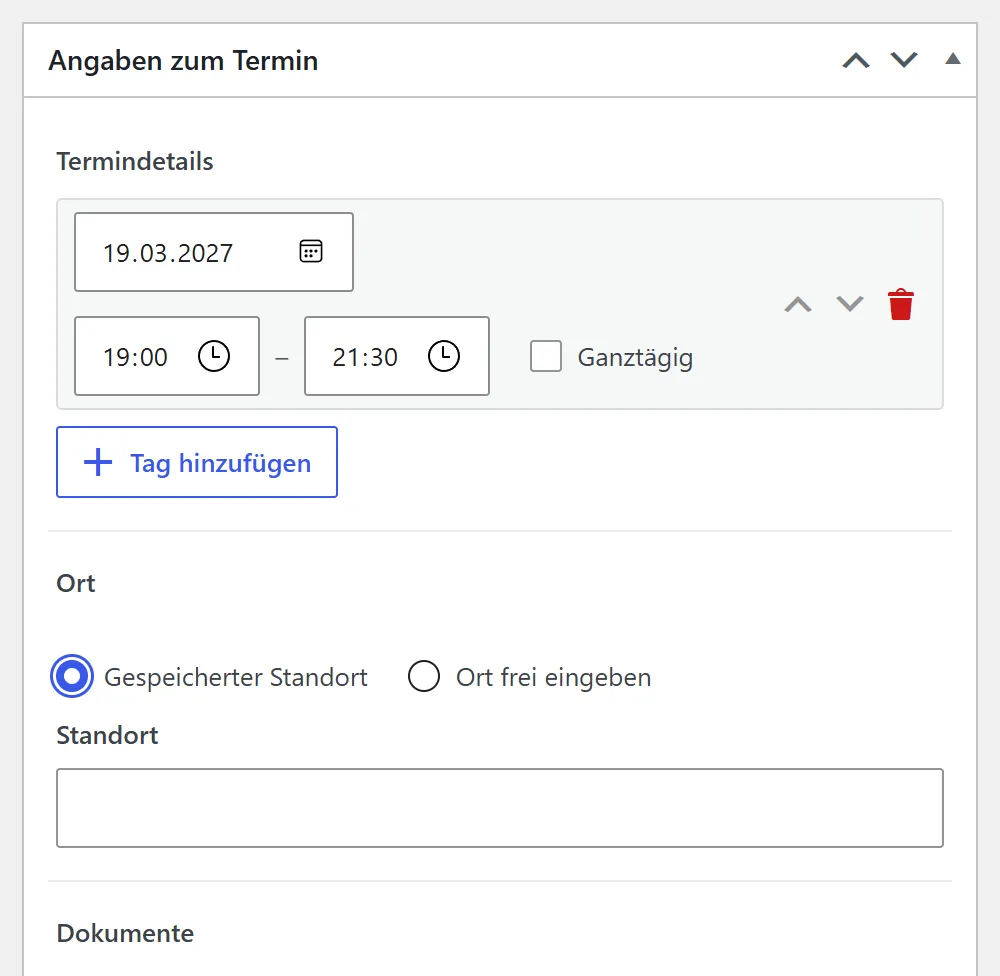Image resolution: width=1000 pixels, height=976 pixels.
Task: Tick the Ganztägig checkbox
Action: pos(546,356)
